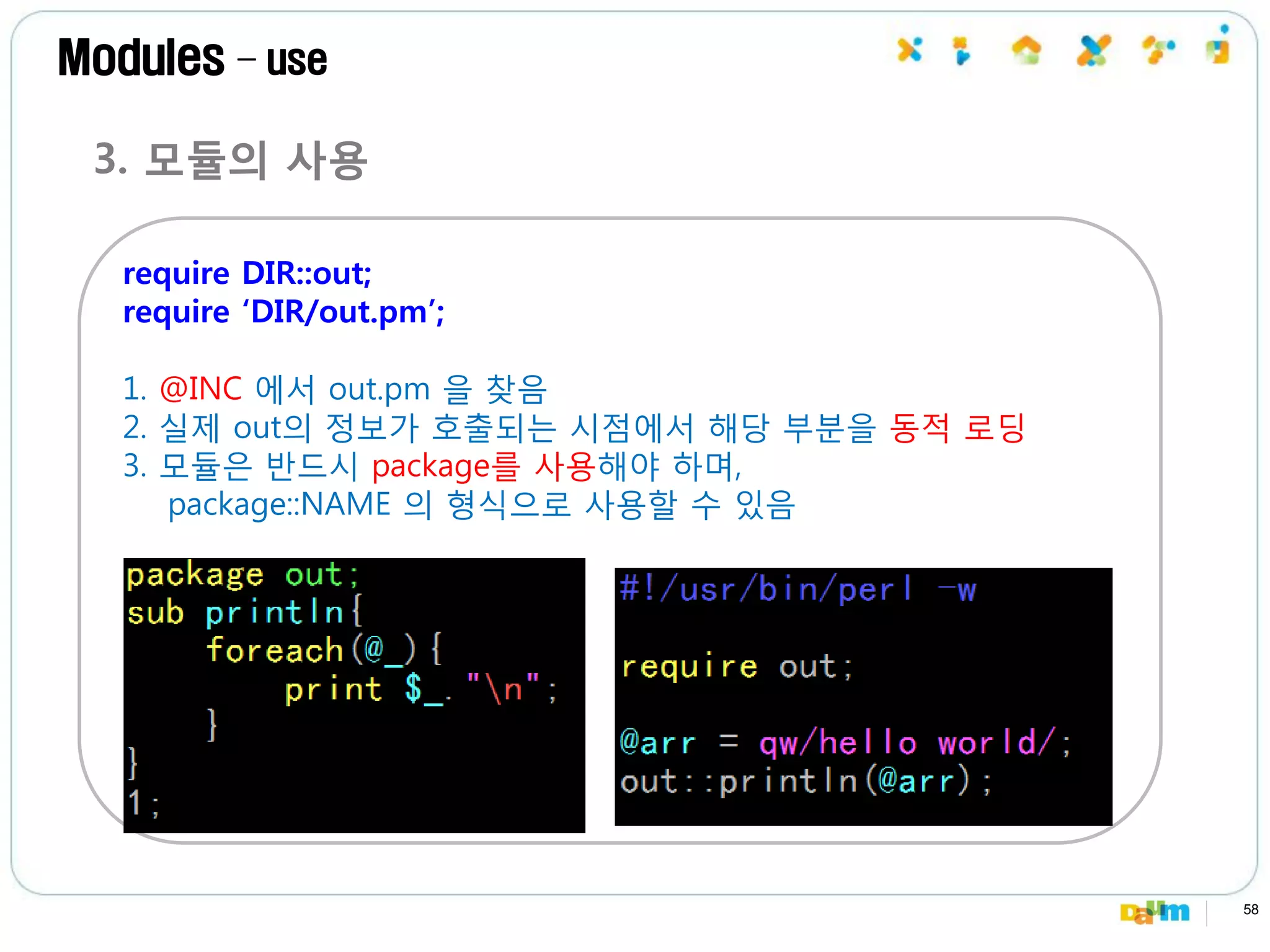Click the '#!/usr/bin/perl -w' shebang line

click(x=798, y=589)
